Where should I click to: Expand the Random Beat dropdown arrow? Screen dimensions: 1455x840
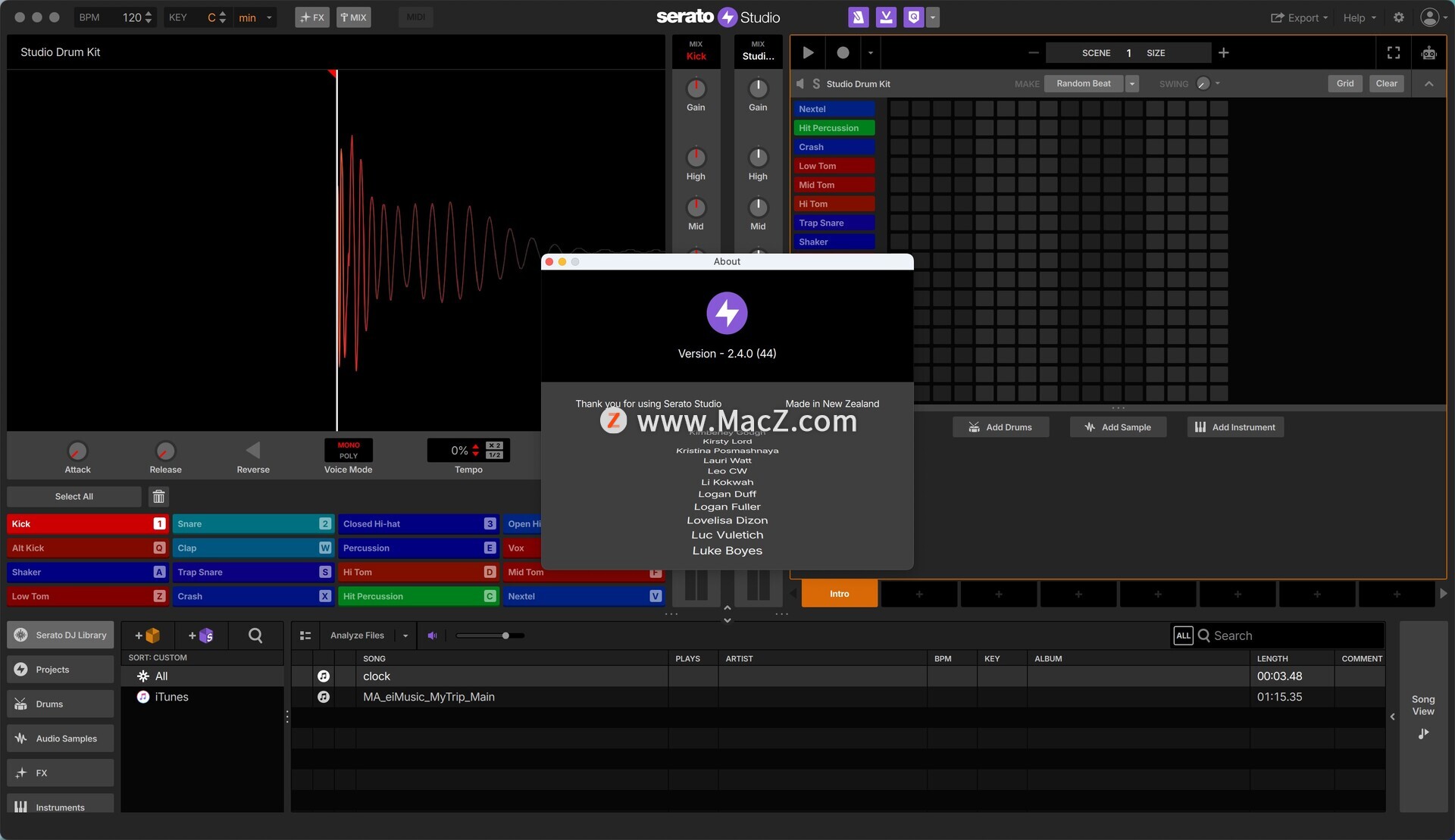click(1132, 84)
